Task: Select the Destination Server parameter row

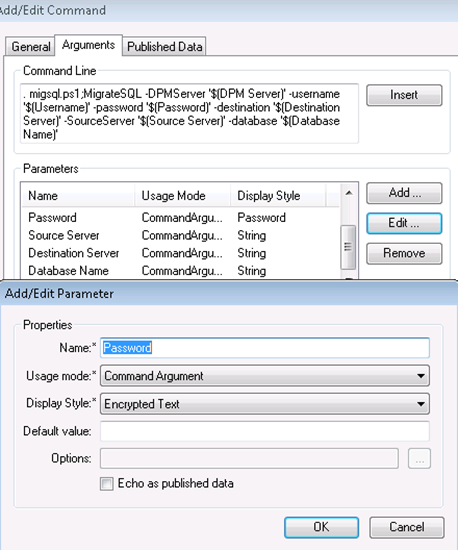Action: click(x=180, y=253)
